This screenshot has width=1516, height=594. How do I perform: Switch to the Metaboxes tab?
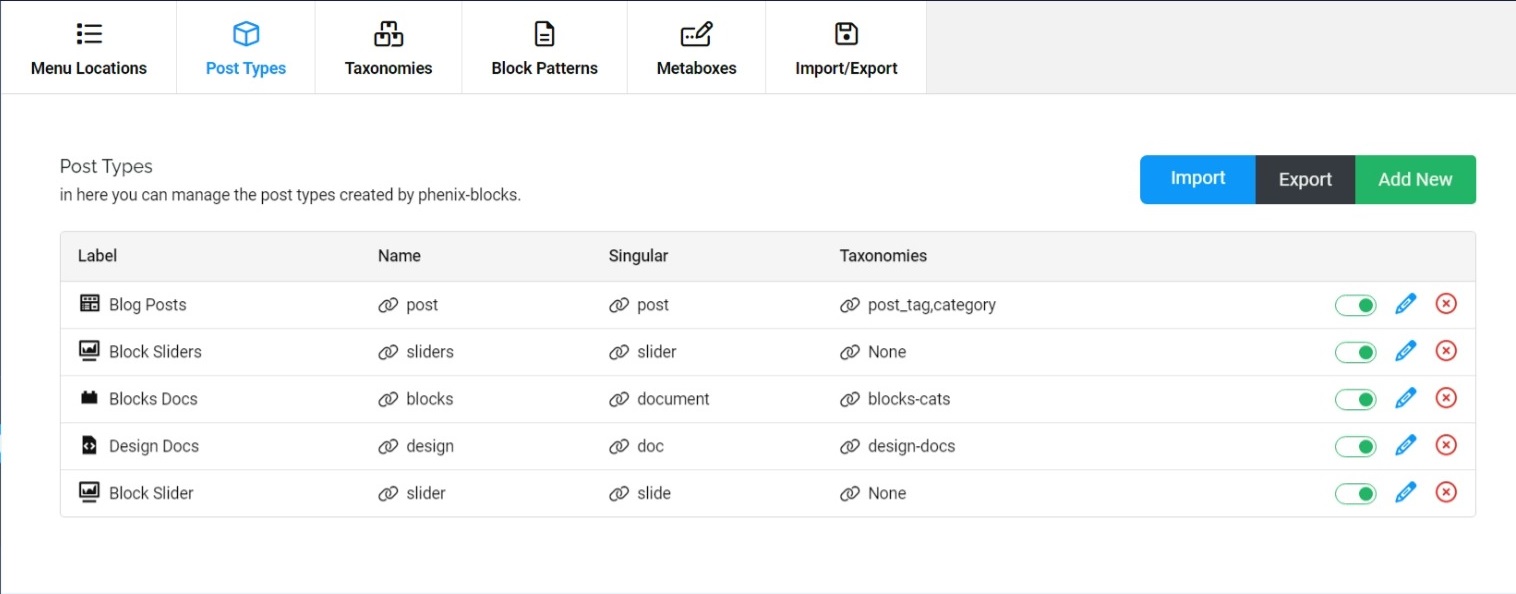697,48
